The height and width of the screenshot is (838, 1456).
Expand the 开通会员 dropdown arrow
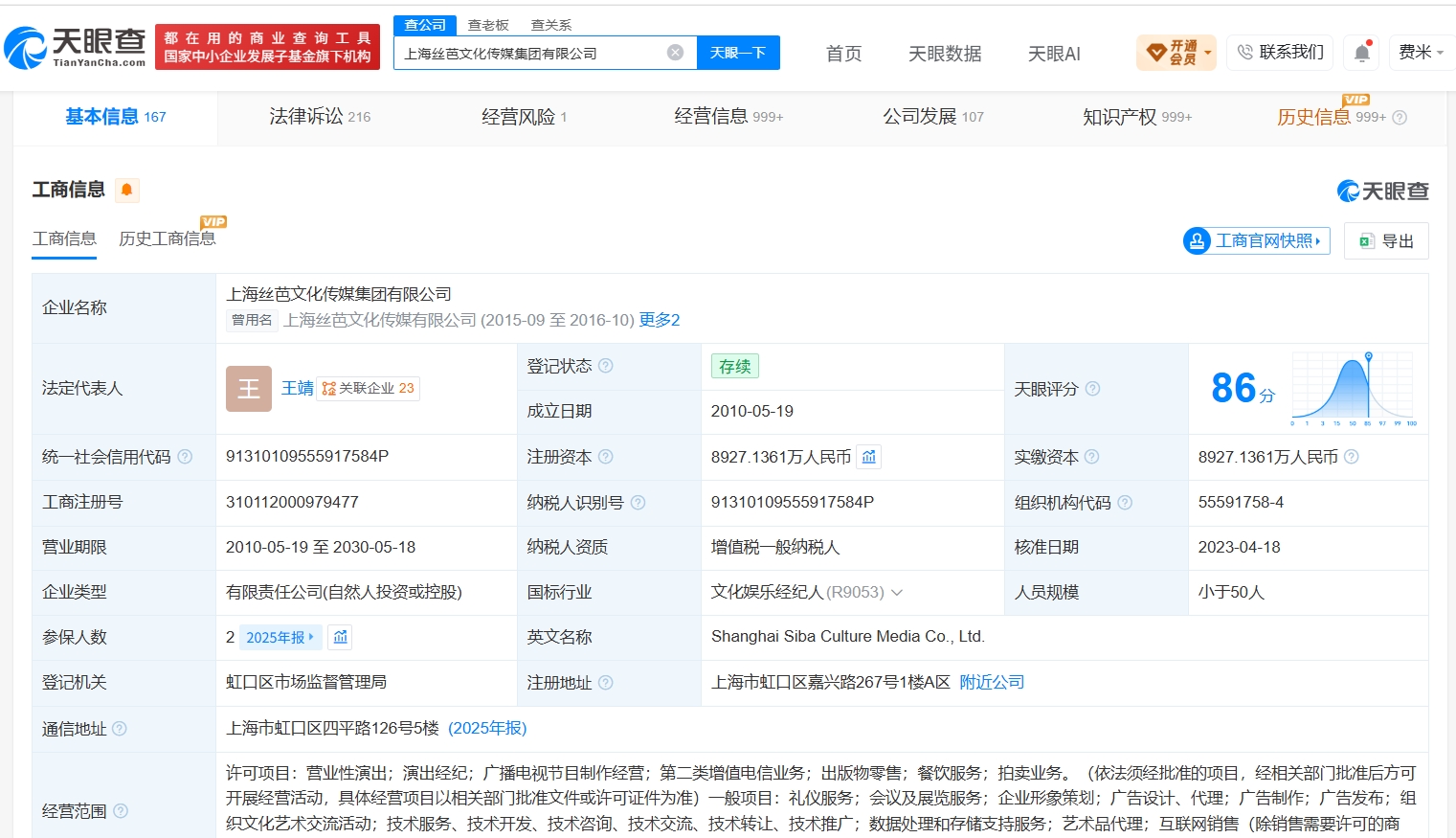coord(1208,53)
